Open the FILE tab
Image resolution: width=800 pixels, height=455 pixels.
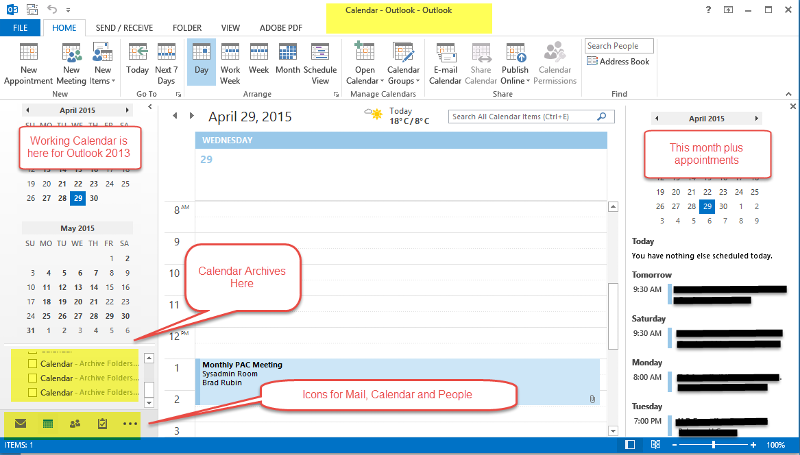tap(20, 28)
